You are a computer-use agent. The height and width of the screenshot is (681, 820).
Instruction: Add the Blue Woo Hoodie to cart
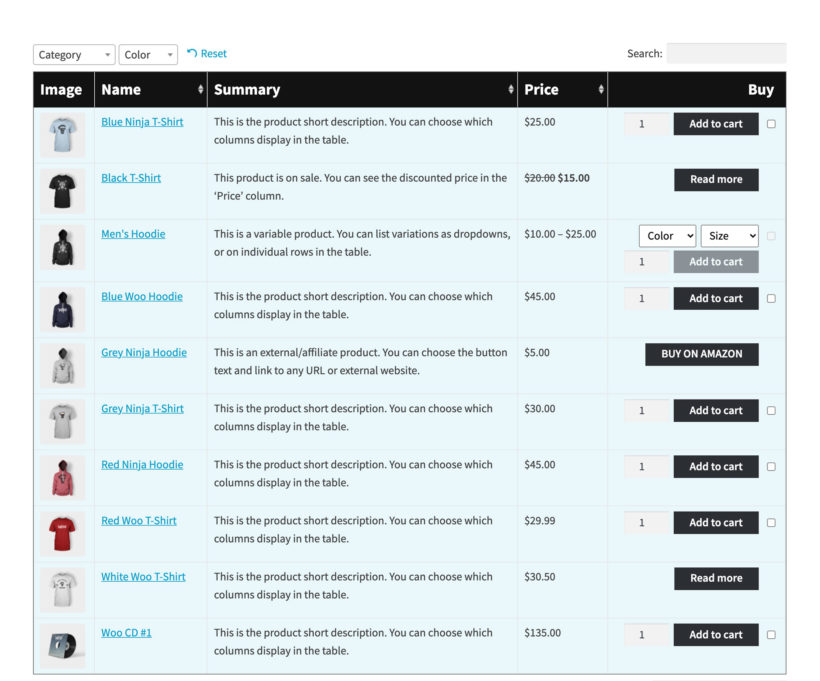(x=716, y=298)
